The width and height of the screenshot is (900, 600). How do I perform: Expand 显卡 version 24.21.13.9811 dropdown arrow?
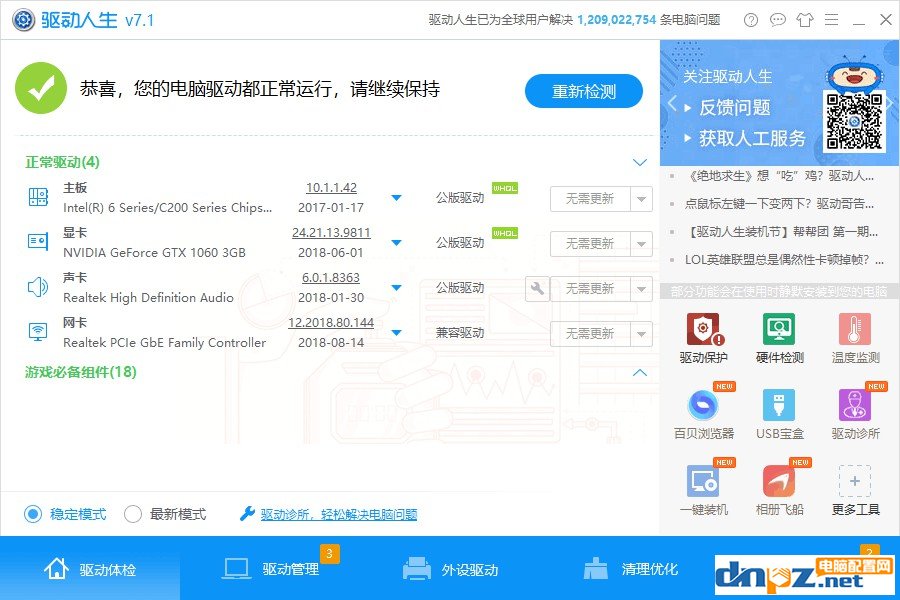click(x=396, y=242)
